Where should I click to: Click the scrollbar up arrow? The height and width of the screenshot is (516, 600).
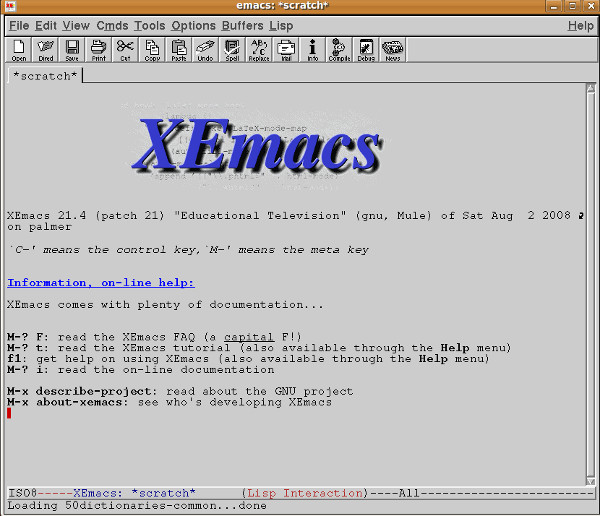(x=590, y=88)
